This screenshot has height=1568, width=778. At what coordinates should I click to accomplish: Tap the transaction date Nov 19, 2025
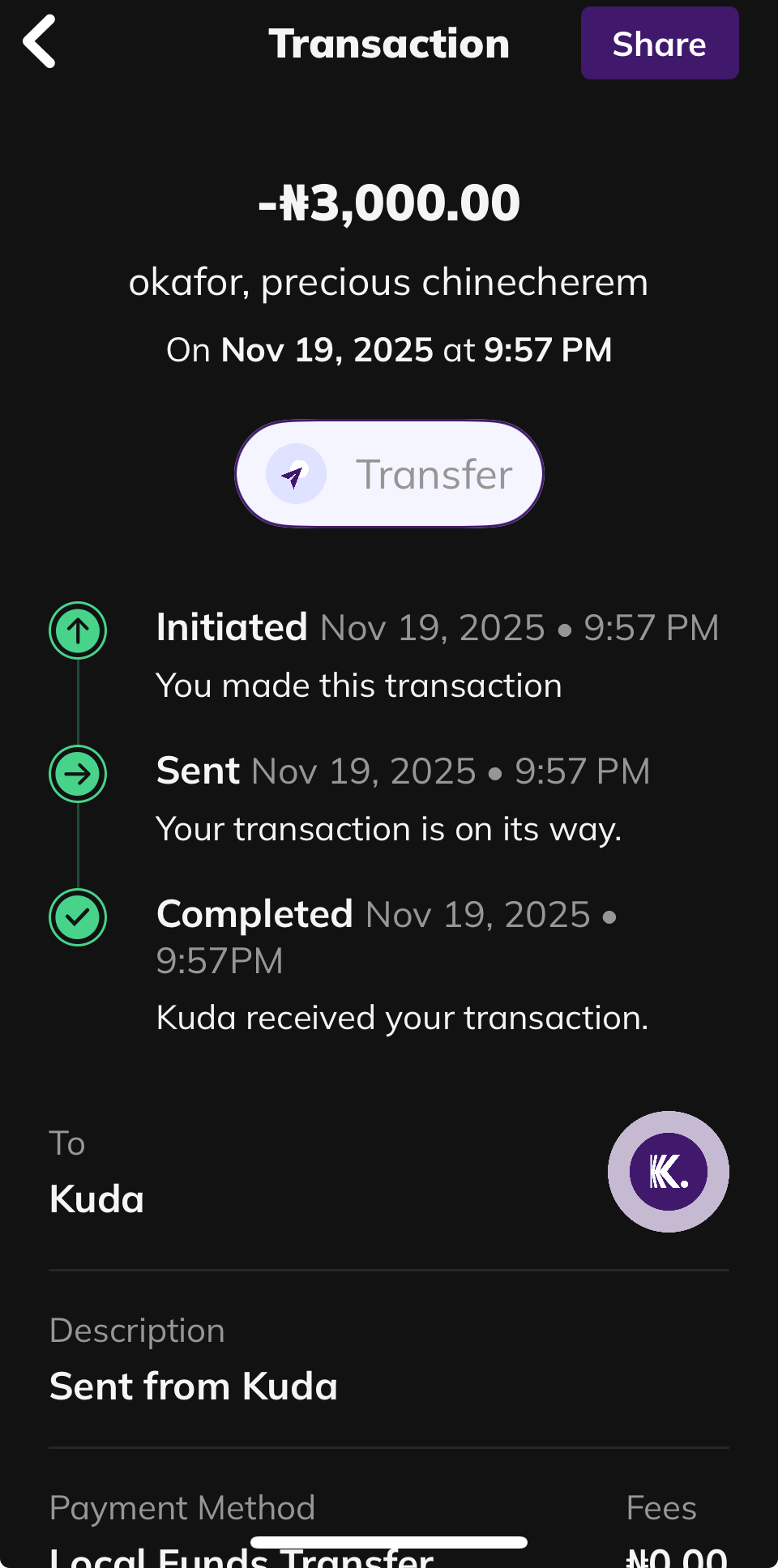(327, 350)
